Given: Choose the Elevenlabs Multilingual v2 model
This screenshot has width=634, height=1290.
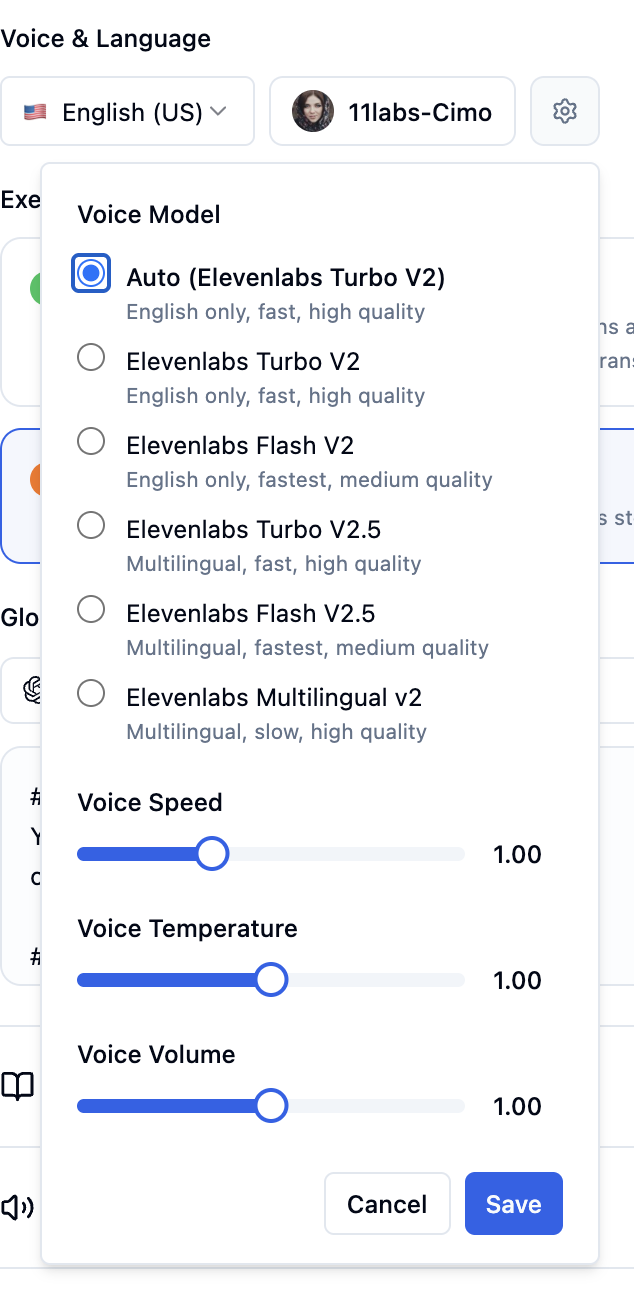Looking at the screenshot, I should [91, 692].
